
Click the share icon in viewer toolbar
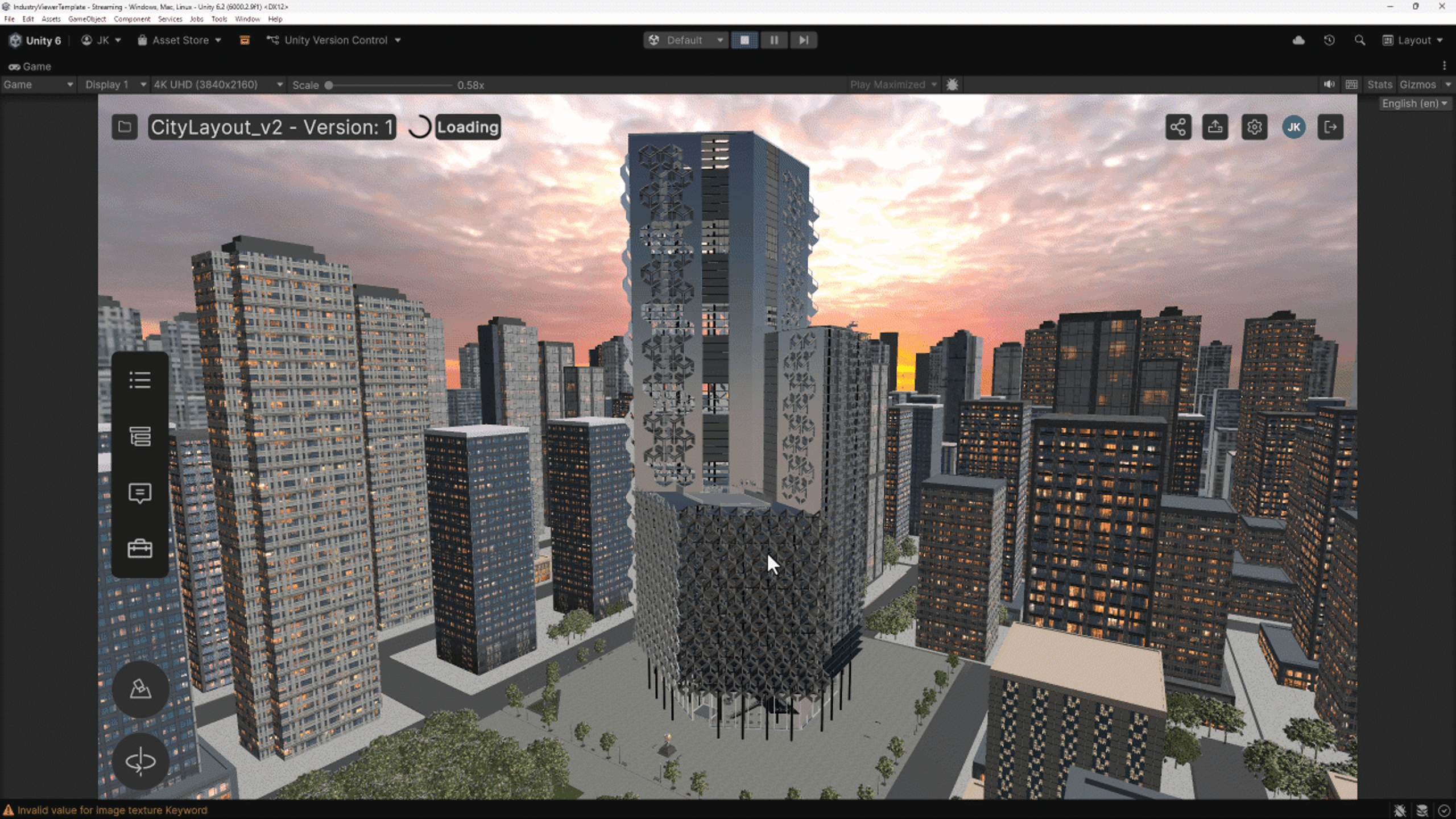(x=1178, y=127)
